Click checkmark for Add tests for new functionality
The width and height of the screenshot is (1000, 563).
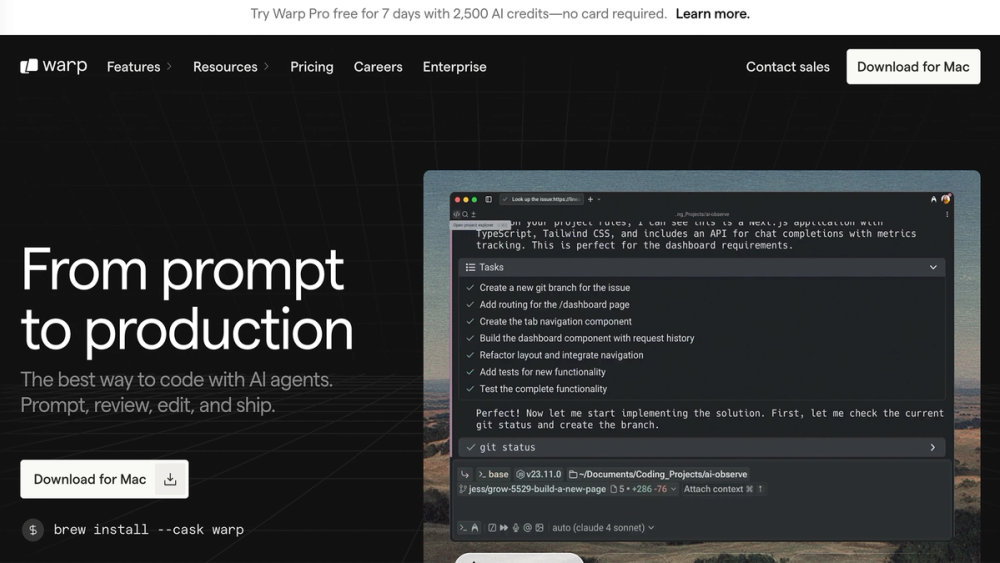[x=470, y=372]
